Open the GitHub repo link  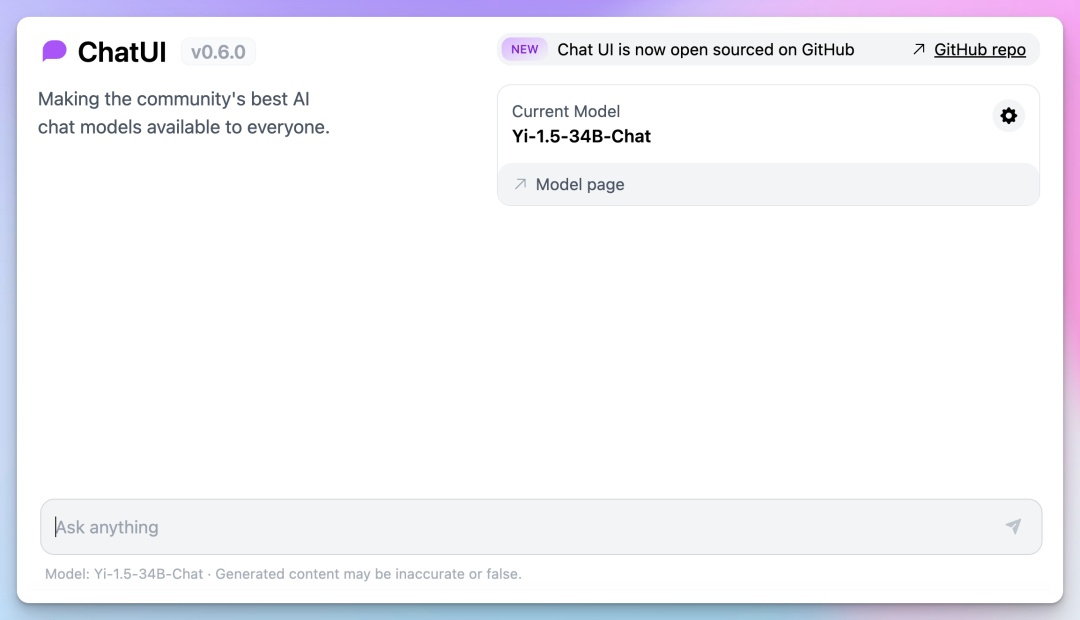979,50
